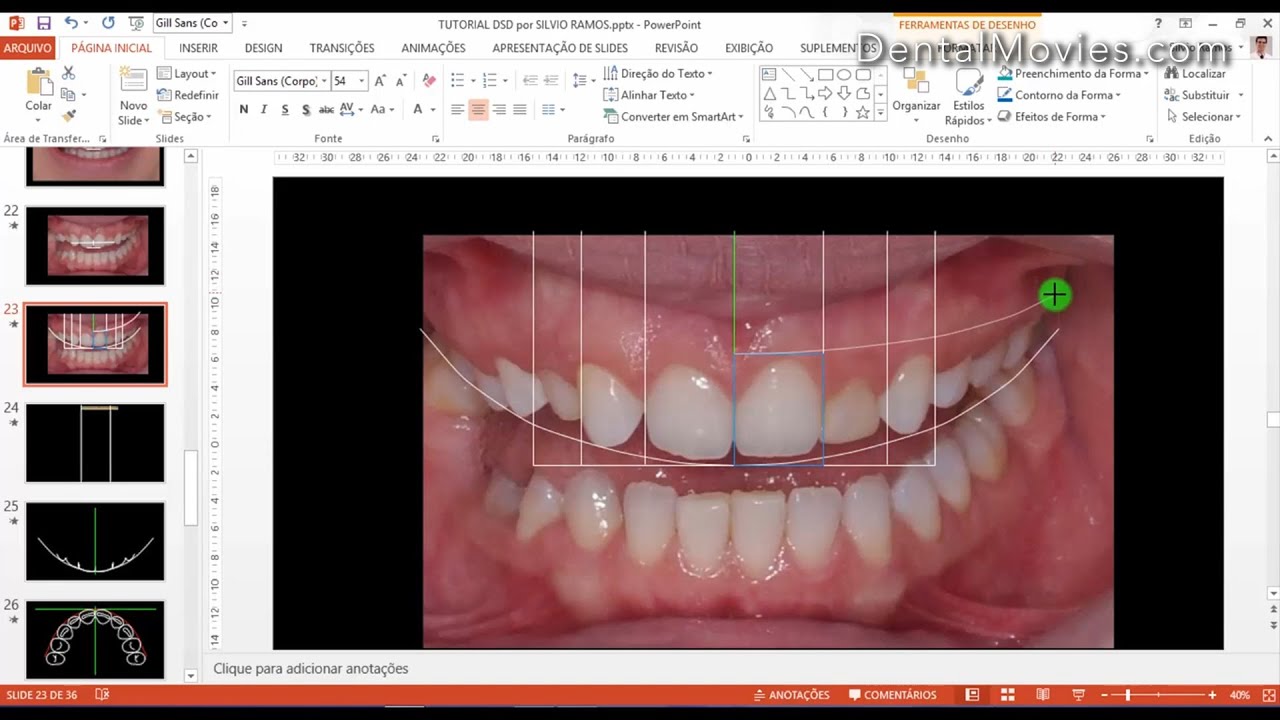This screenshot has height=720, width=1280.
Task: Switch to the INSERIR tab
Action: 198,47
